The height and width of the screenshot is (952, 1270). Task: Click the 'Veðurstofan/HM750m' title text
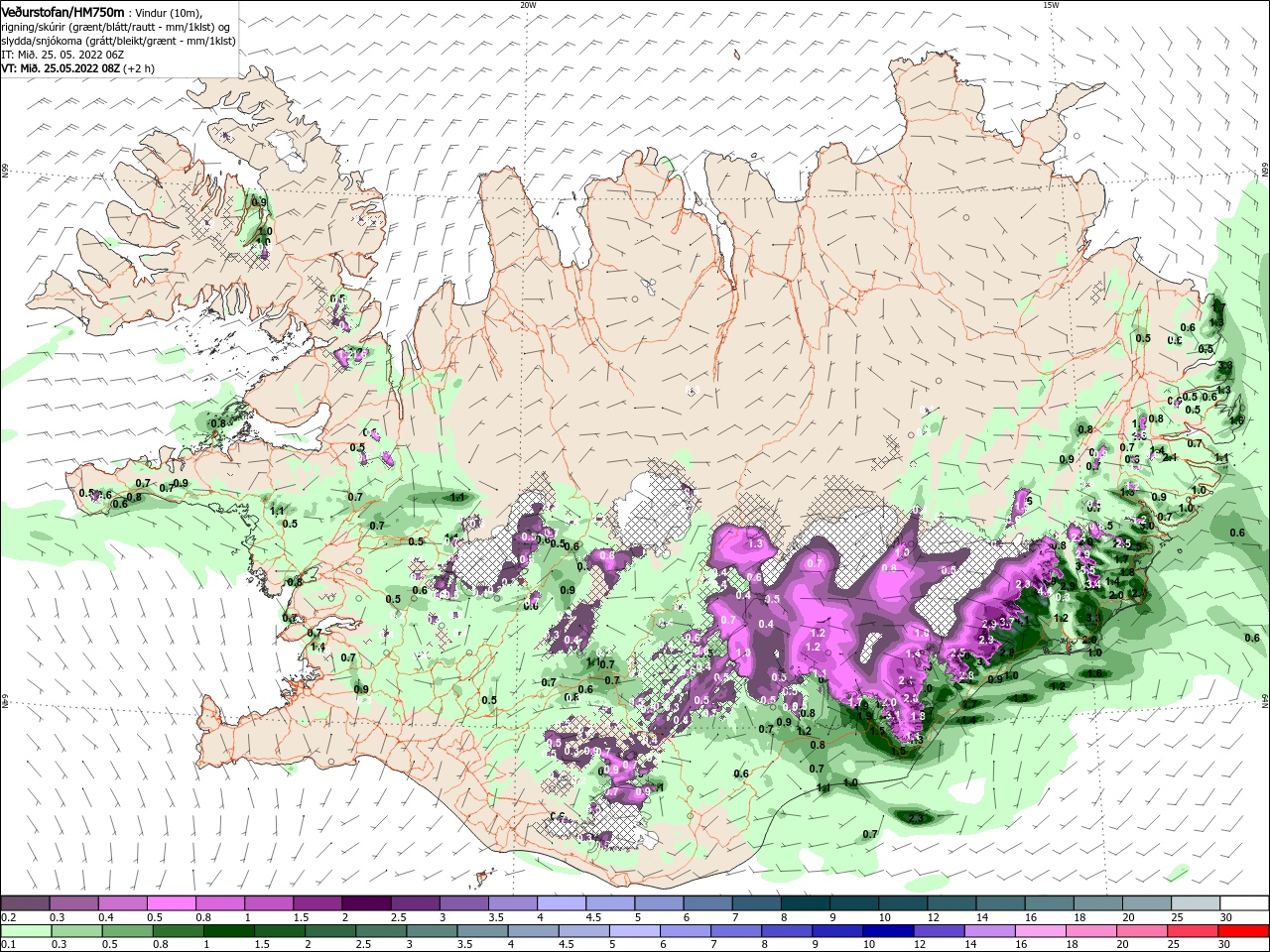63,11
